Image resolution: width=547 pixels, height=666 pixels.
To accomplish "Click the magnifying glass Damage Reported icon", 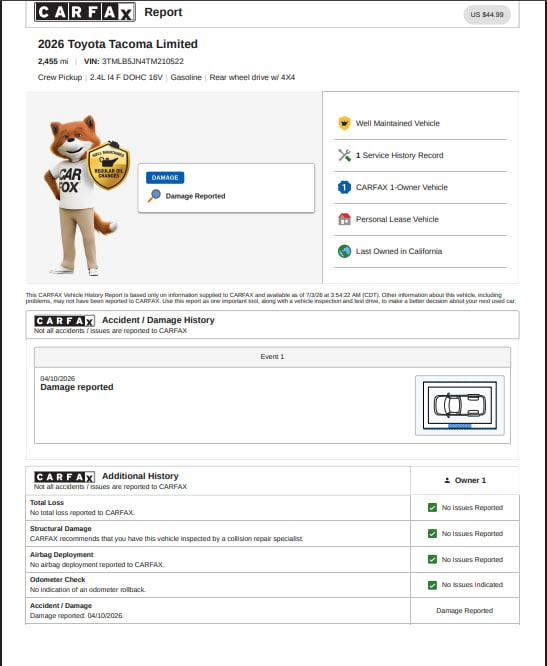I will tap(154, 196).
